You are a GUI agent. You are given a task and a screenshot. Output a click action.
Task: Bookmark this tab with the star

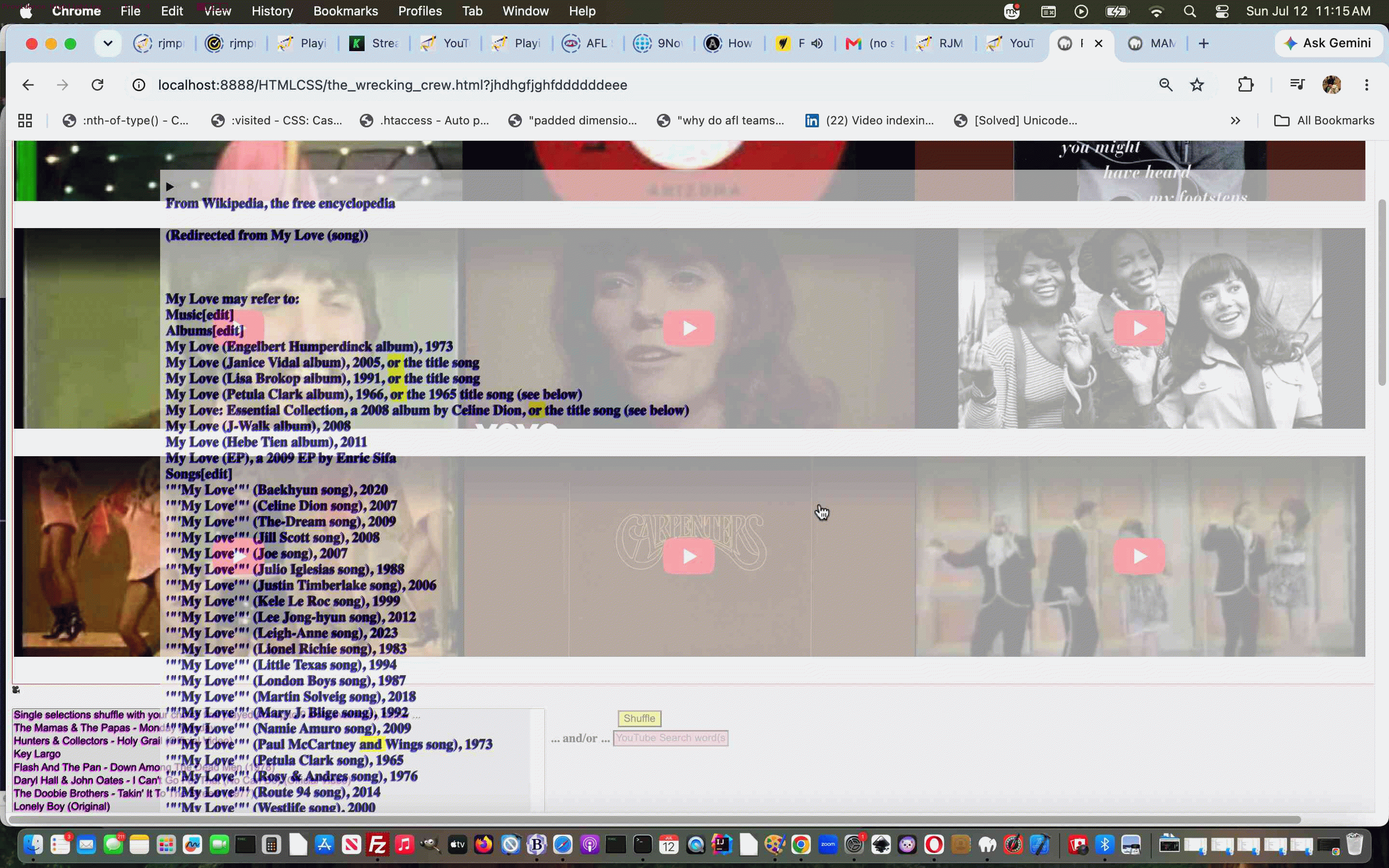(1197, 85)
